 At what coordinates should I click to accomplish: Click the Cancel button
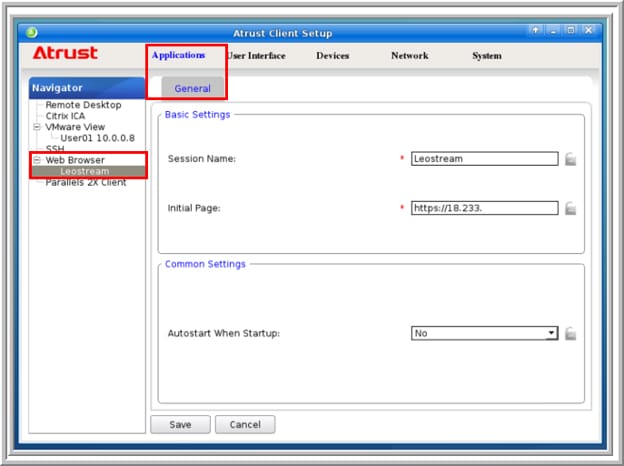pos(245,425)
